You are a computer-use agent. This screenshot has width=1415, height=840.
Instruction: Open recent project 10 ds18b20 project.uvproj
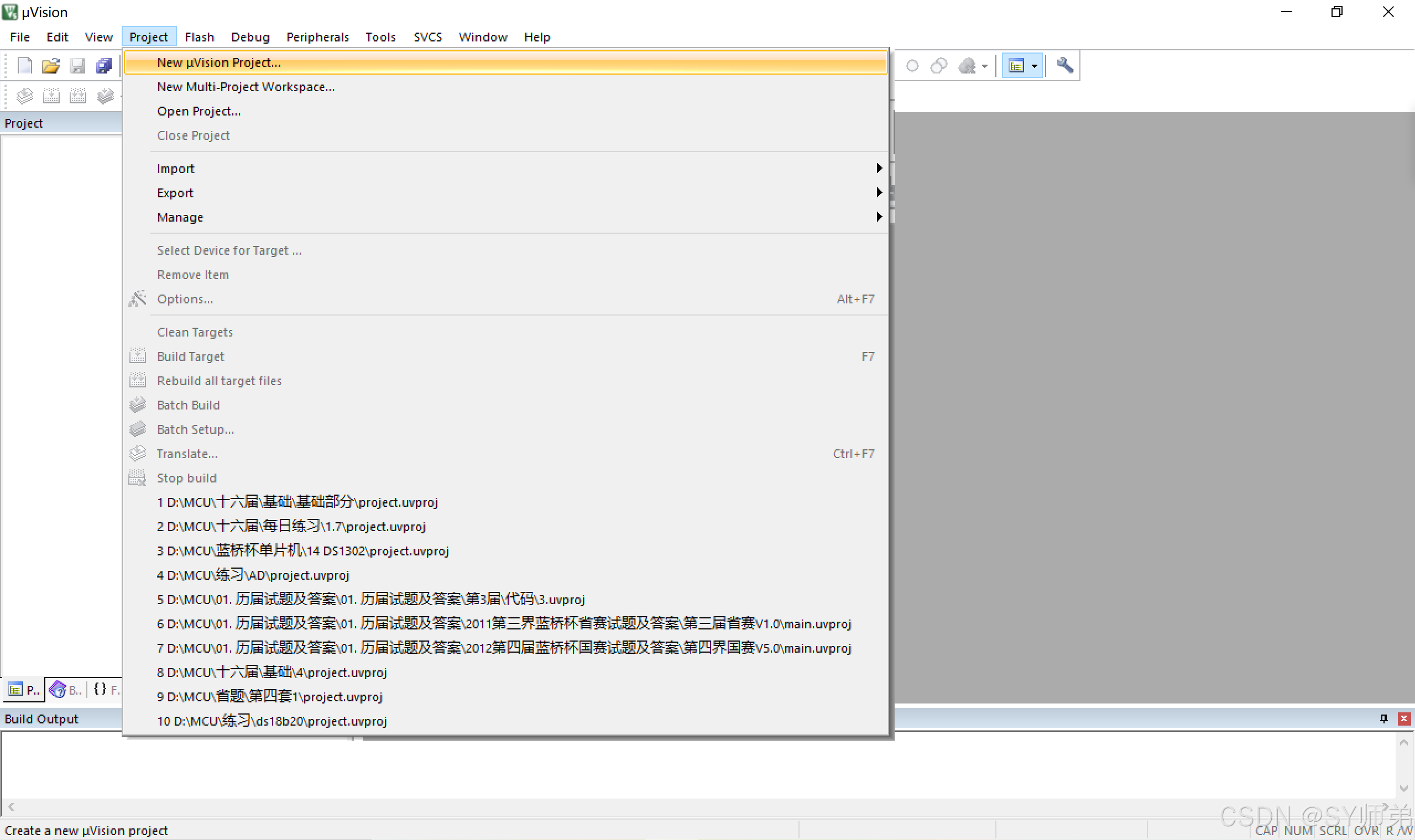click(x=505, y=721)
